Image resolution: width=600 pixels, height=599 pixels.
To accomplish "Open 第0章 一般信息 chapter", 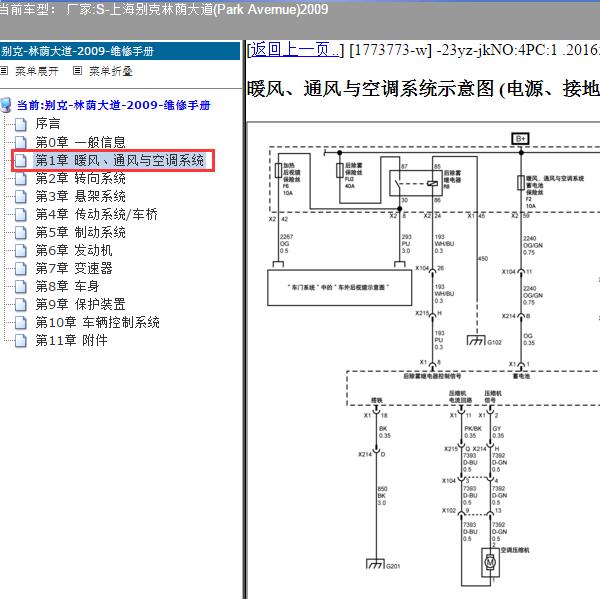I will click(x=80, y=142).
